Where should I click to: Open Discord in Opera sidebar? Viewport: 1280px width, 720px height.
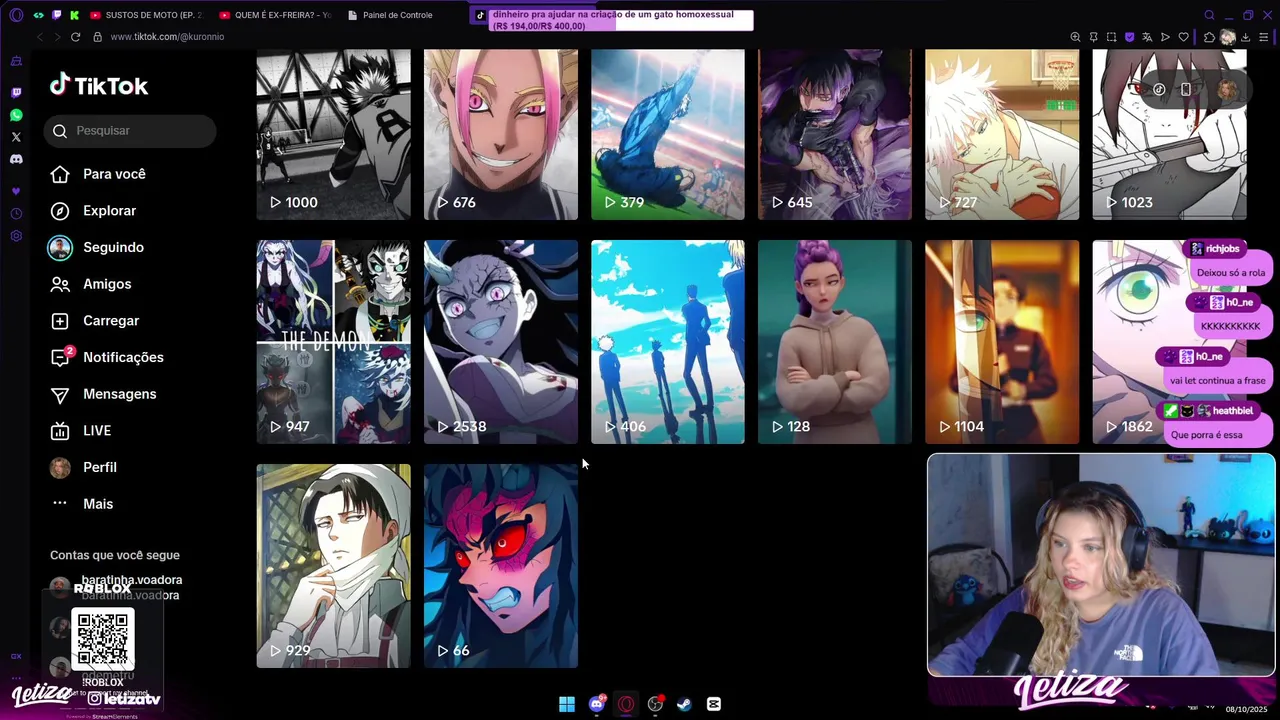pos(16,159)
